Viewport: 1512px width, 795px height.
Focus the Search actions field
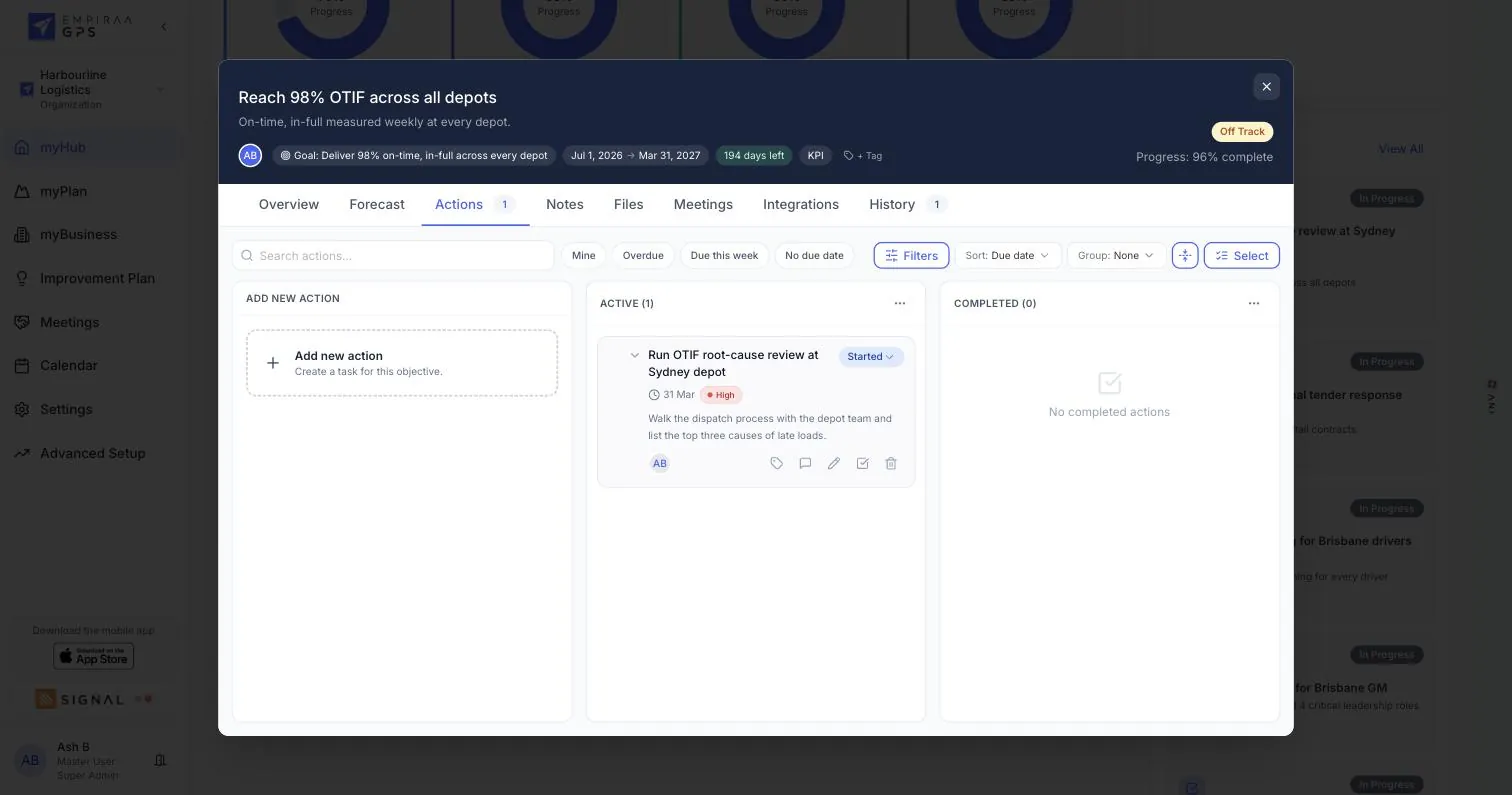393,255
